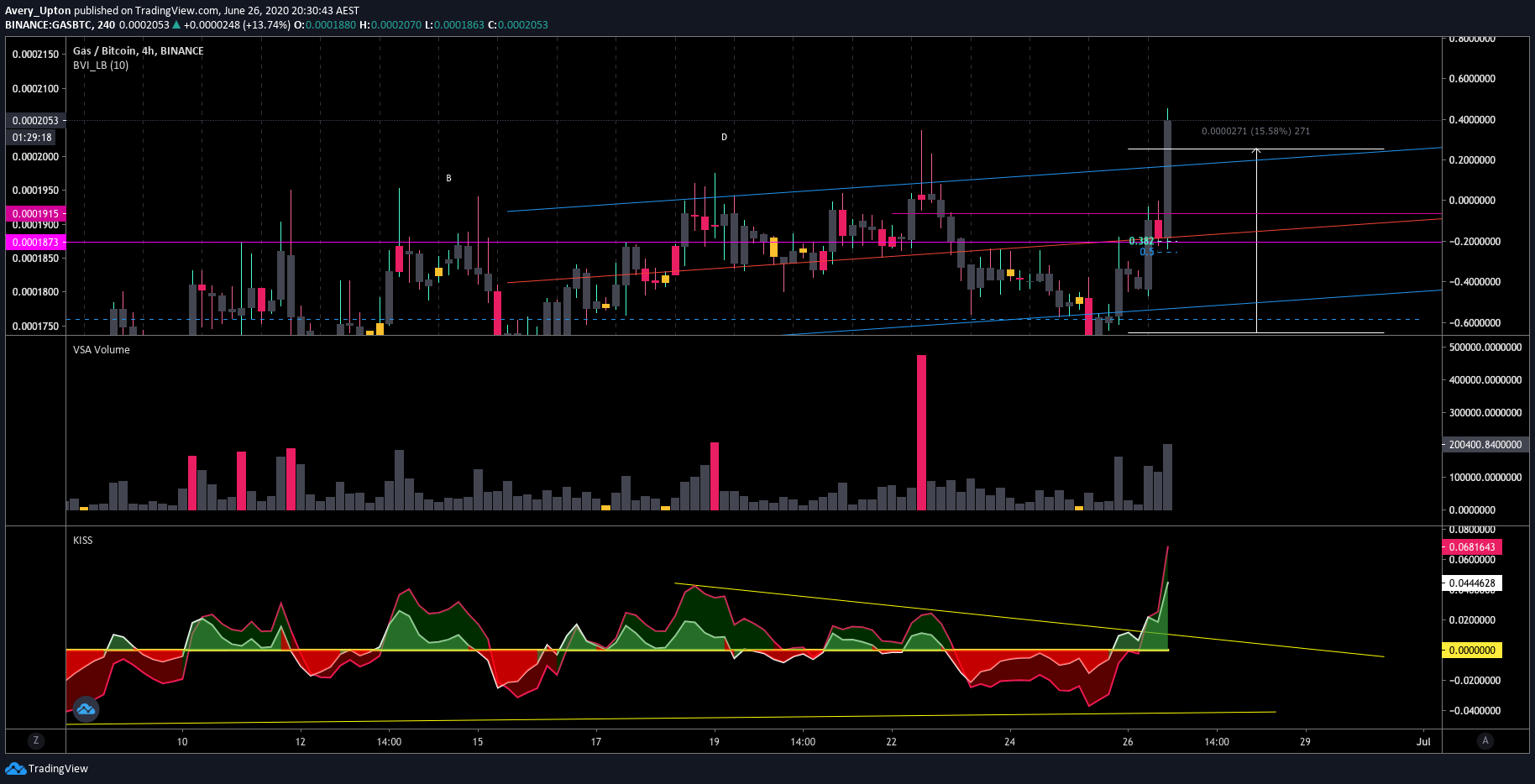Click the date label 26 on time axis
Image resolution: width=1535 pixels, height=784 pixels.
click(1128, 741)
